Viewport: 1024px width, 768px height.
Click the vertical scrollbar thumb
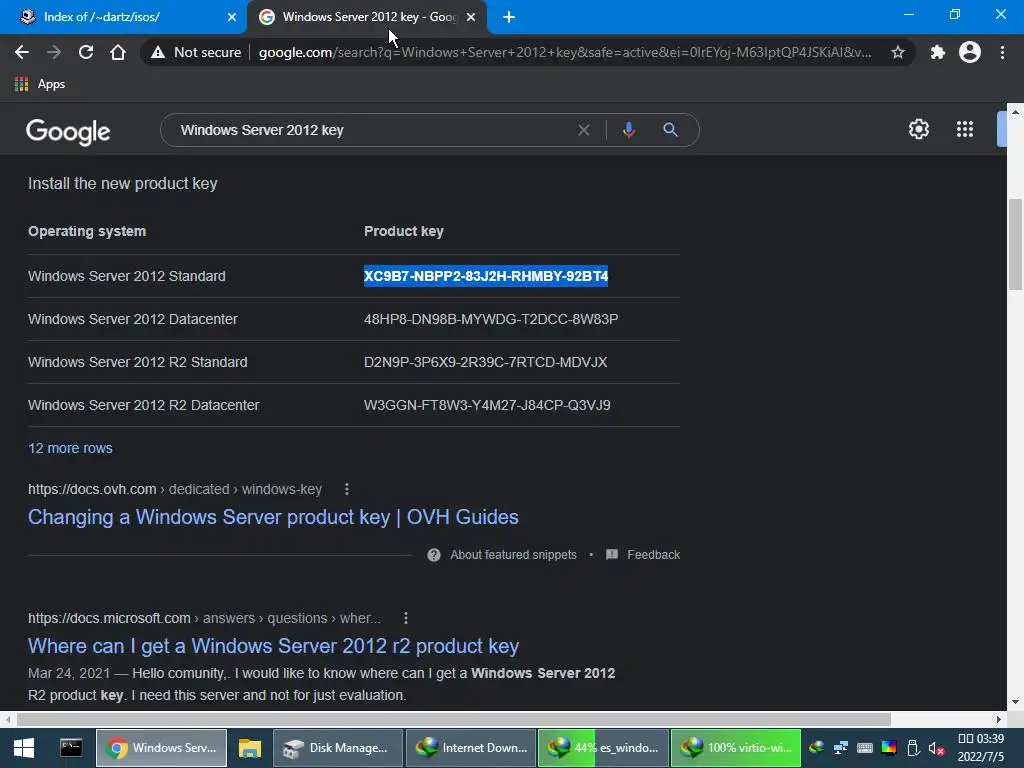pyautogui.click(x=1015, y=244)
